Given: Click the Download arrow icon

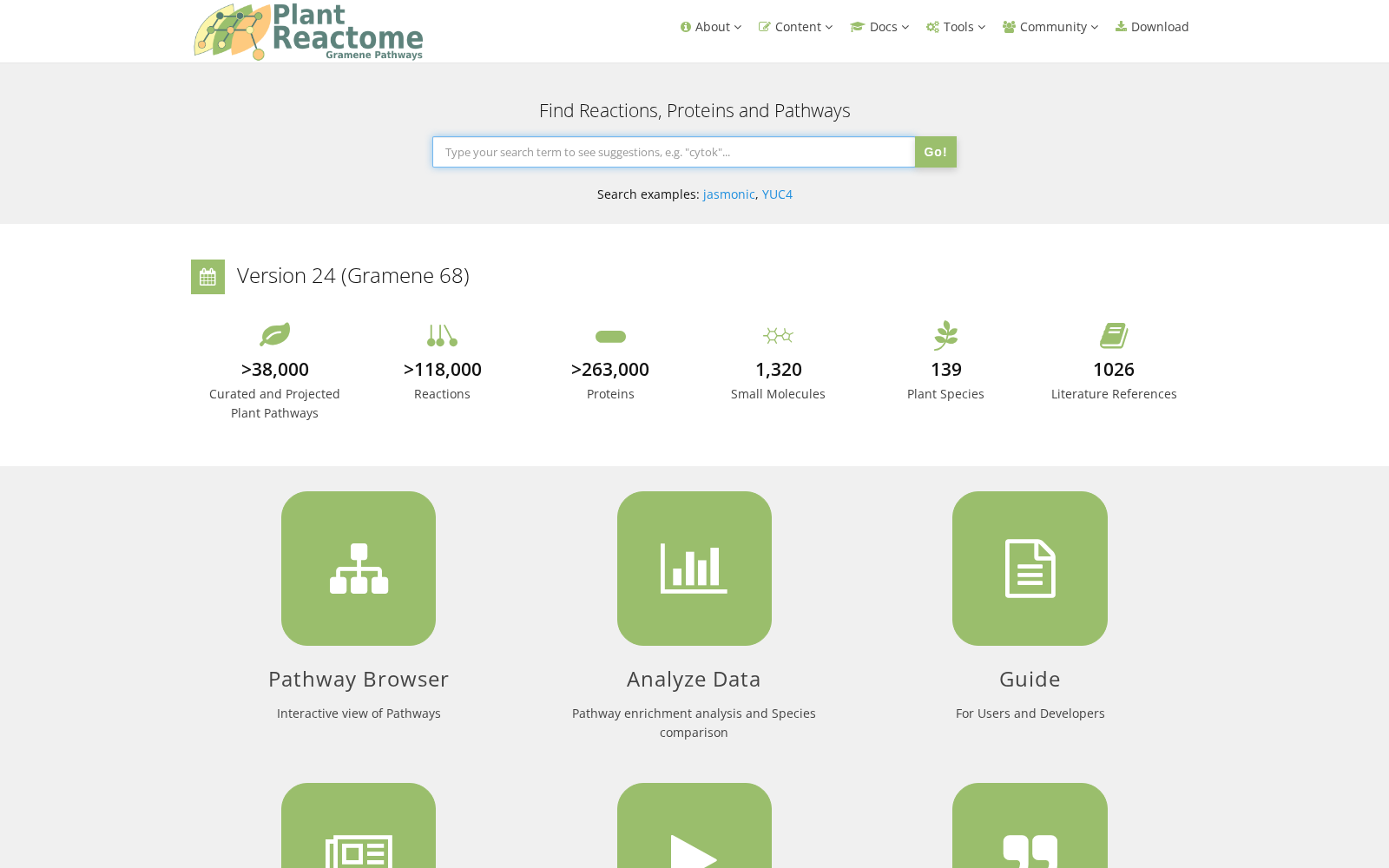Looking at the screenshot, I should pos(1122,27).
